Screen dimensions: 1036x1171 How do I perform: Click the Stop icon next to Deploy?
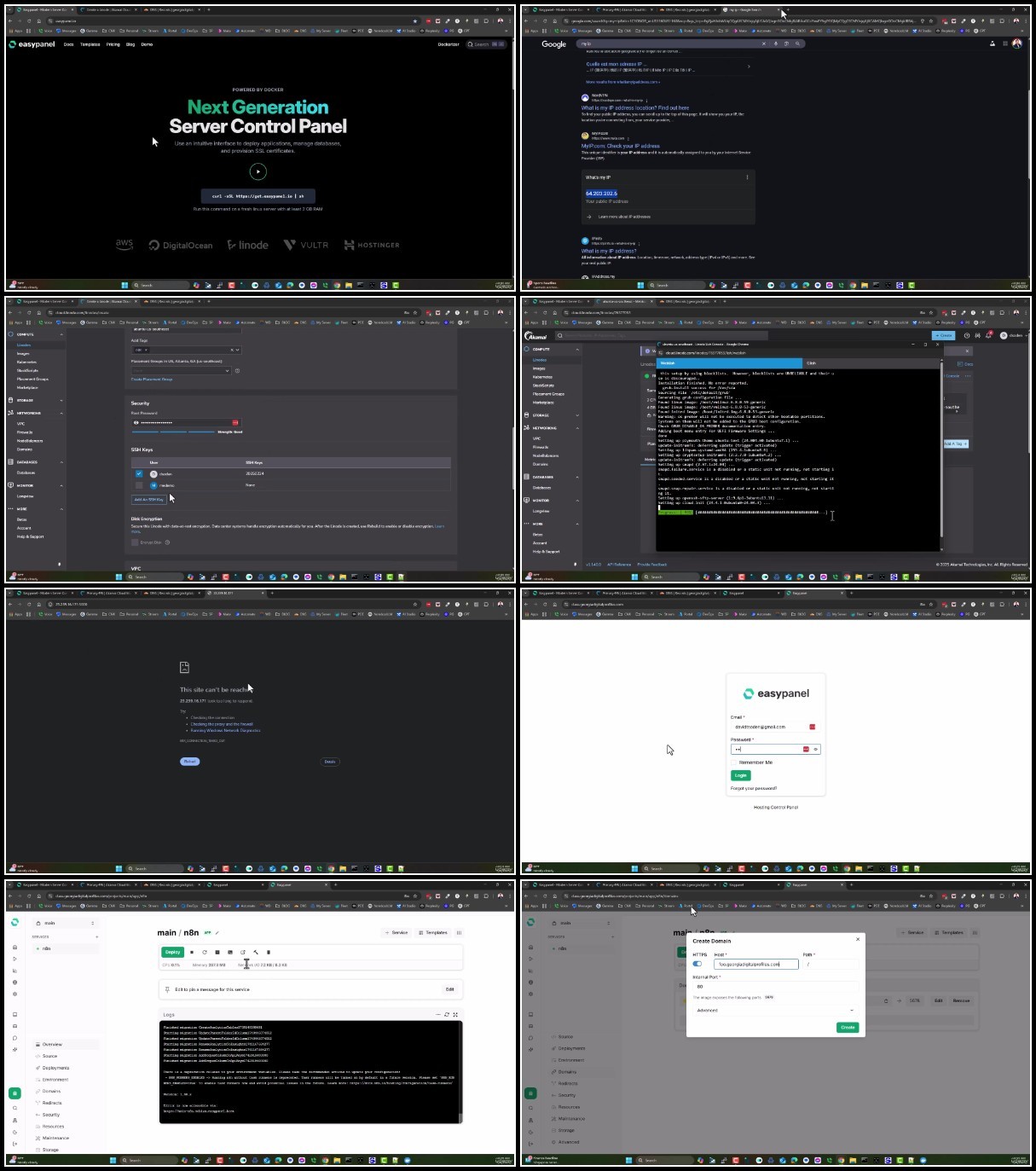coord(192,952)
